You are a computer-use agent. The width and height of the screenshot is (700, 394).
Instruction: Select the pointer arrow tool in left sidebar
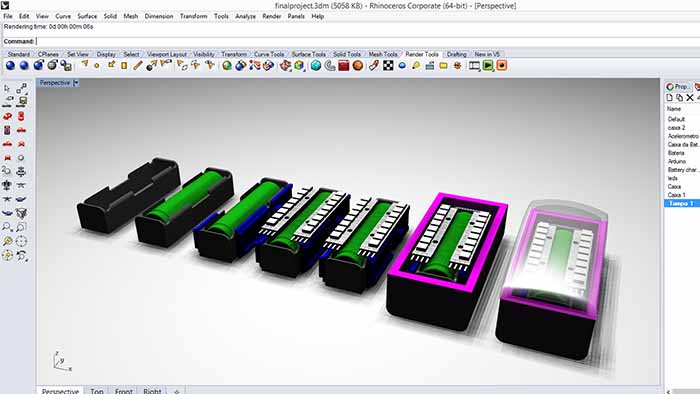click(7, 88)
